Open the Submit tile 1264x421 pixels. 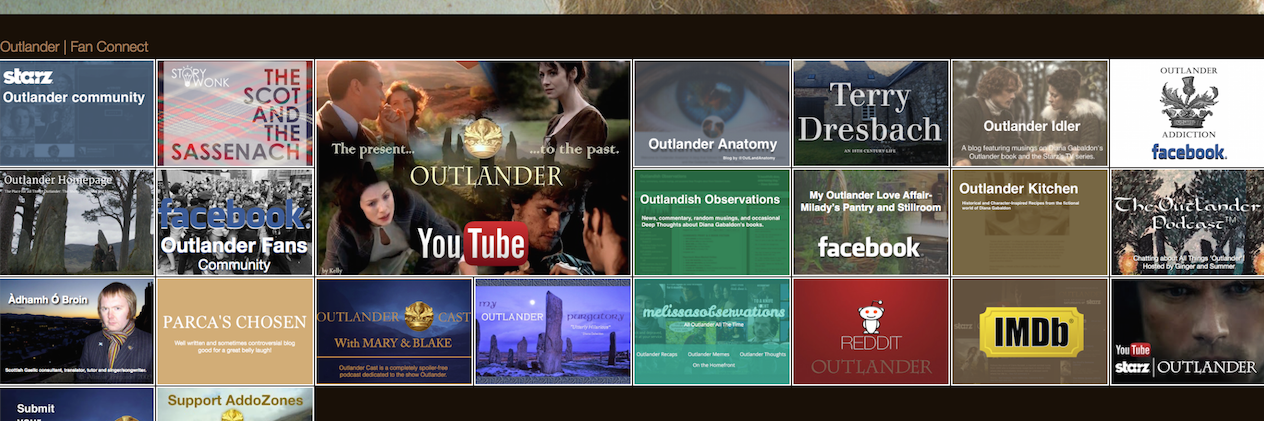click(x=77, y=404)
